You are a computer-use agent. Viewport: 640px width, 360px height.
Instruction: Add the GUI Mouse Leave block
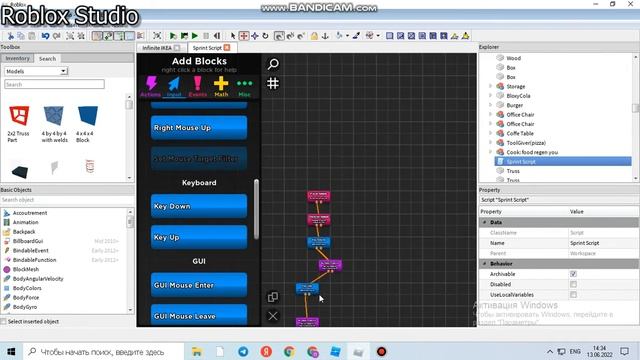coord(199,315)
